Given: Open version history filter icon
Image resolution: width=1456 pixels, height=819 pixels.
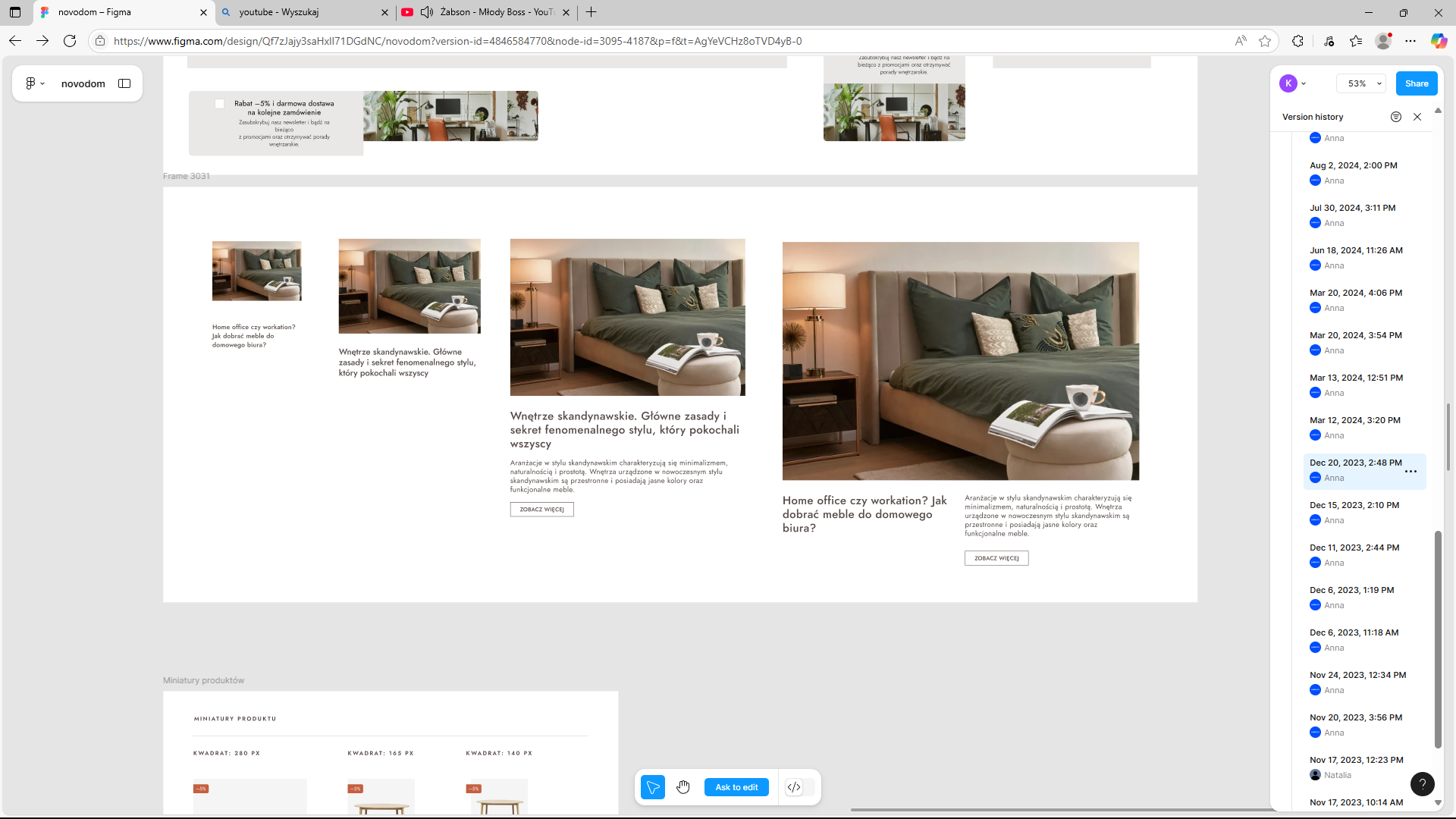Looking at the screenshot, I should coord(1395,117).
